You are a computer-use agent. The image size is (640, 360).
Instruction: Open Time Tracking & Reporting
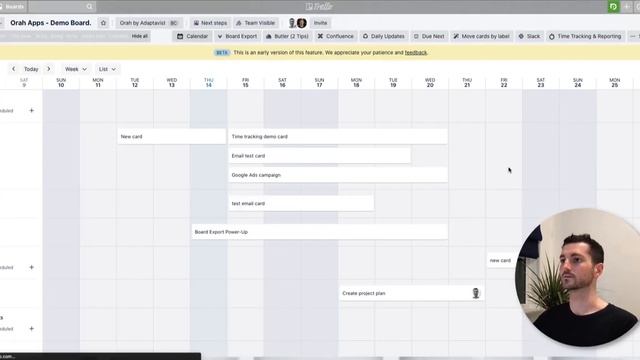point(585,36)
